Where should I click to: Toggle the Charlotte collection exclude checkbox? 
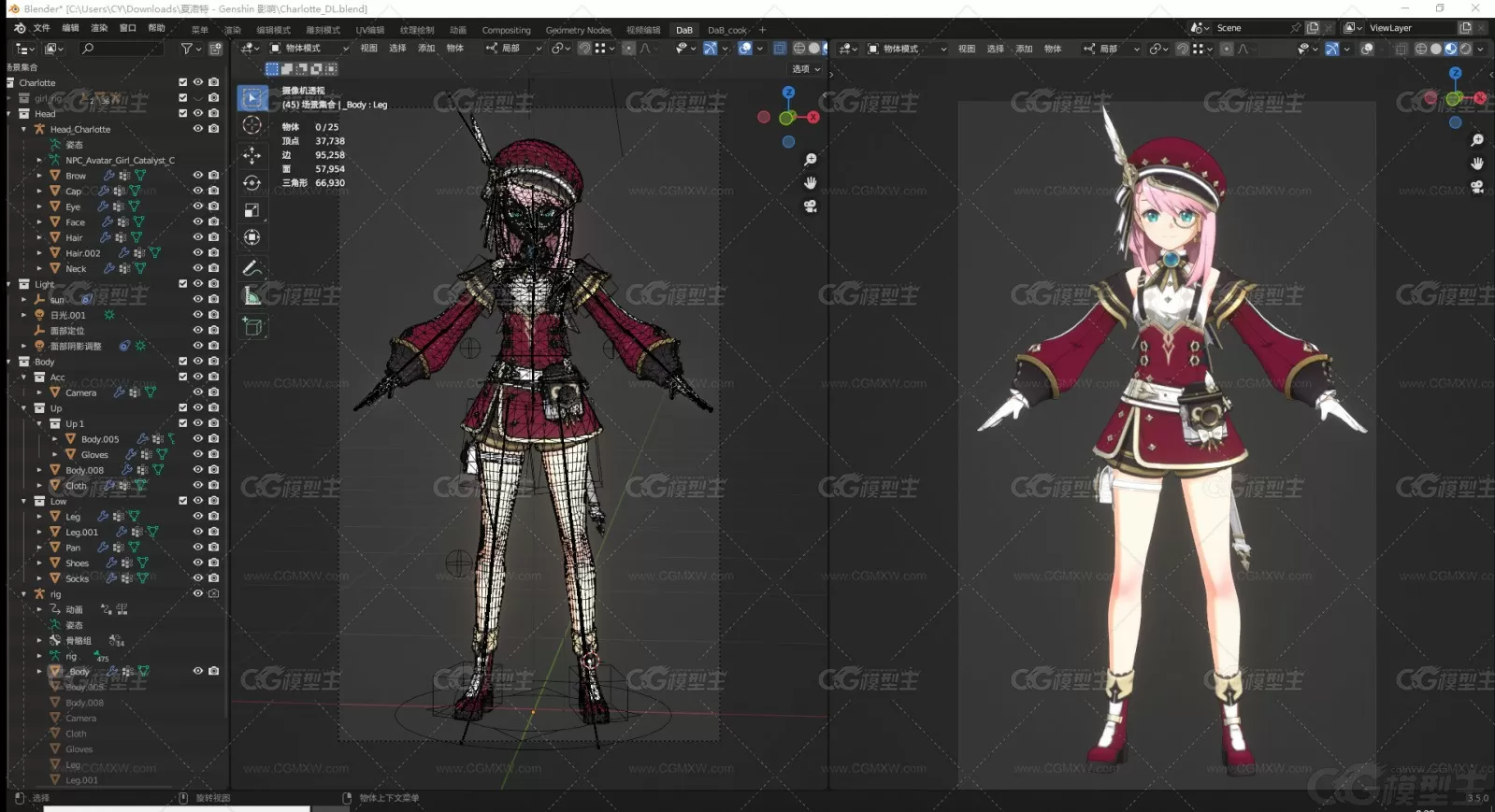click(183, 82)
